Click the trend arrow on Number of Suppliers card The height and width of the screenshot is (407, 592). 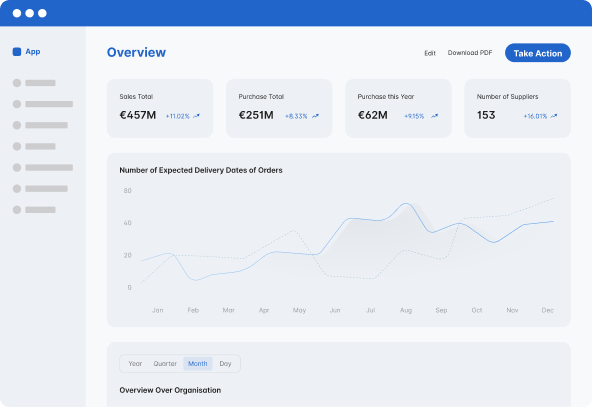coord(553,116)
